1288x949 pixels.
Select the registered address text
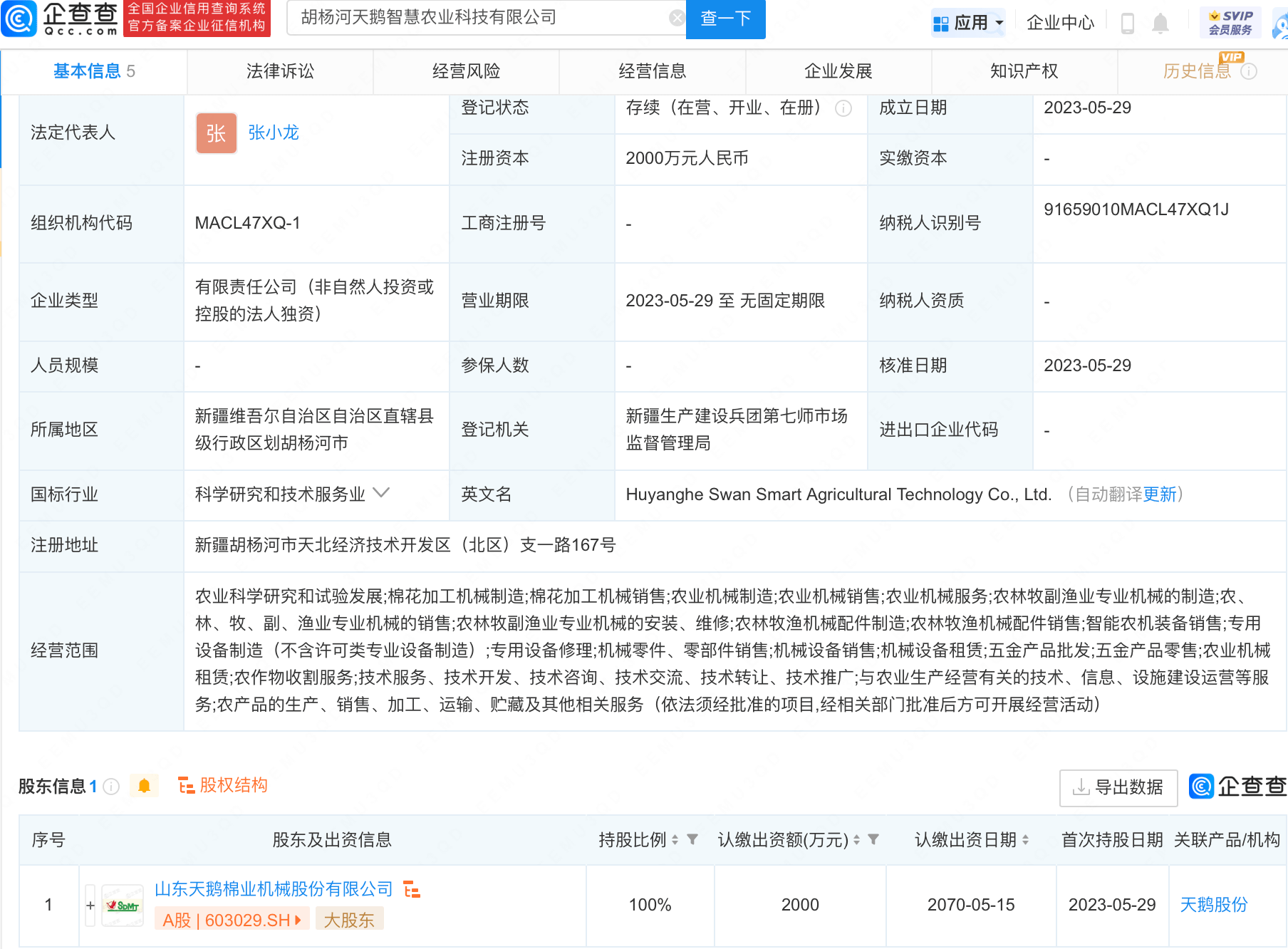click(x=405, y=545)
